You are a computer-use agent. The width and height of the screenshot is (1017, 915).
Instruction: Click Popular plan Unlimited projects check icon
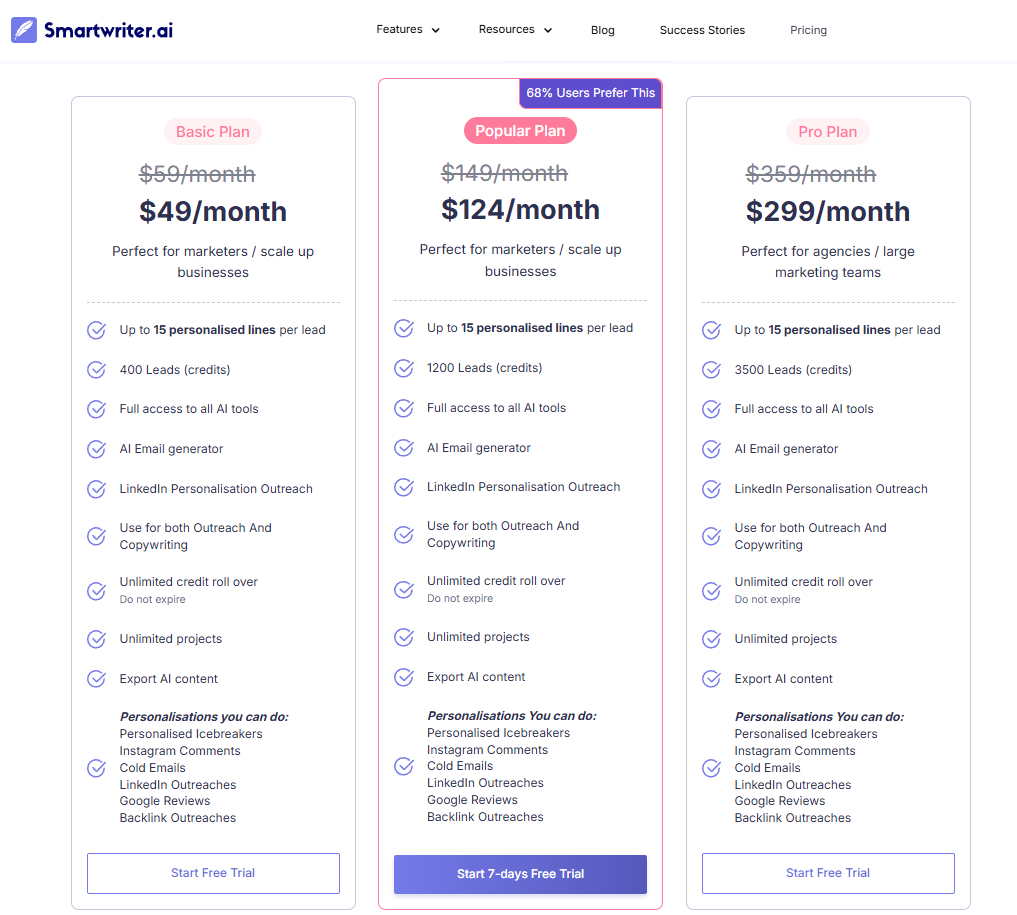pyautogui.click(x=404, y=637)
